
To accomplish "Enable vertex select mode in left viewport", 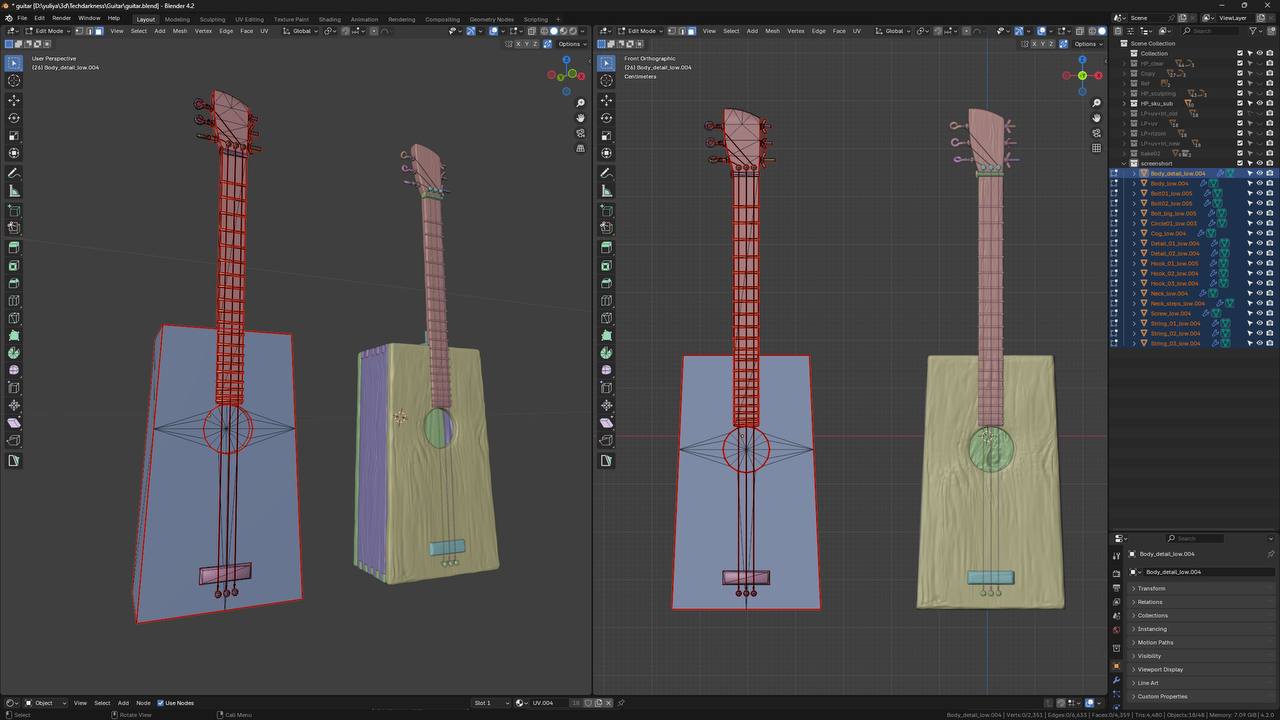I will pyautogui.click(x=80, y=31).
